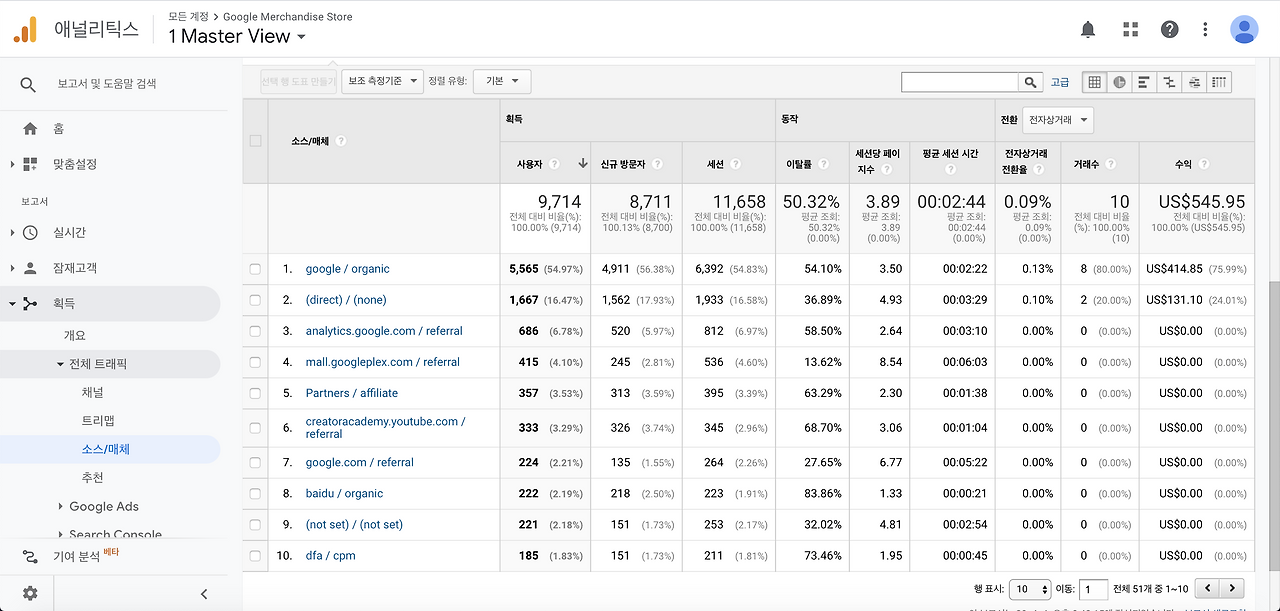1280x611 pixels.
Task: Collapse the sidebar with the chevron
Action: point(204,593)
